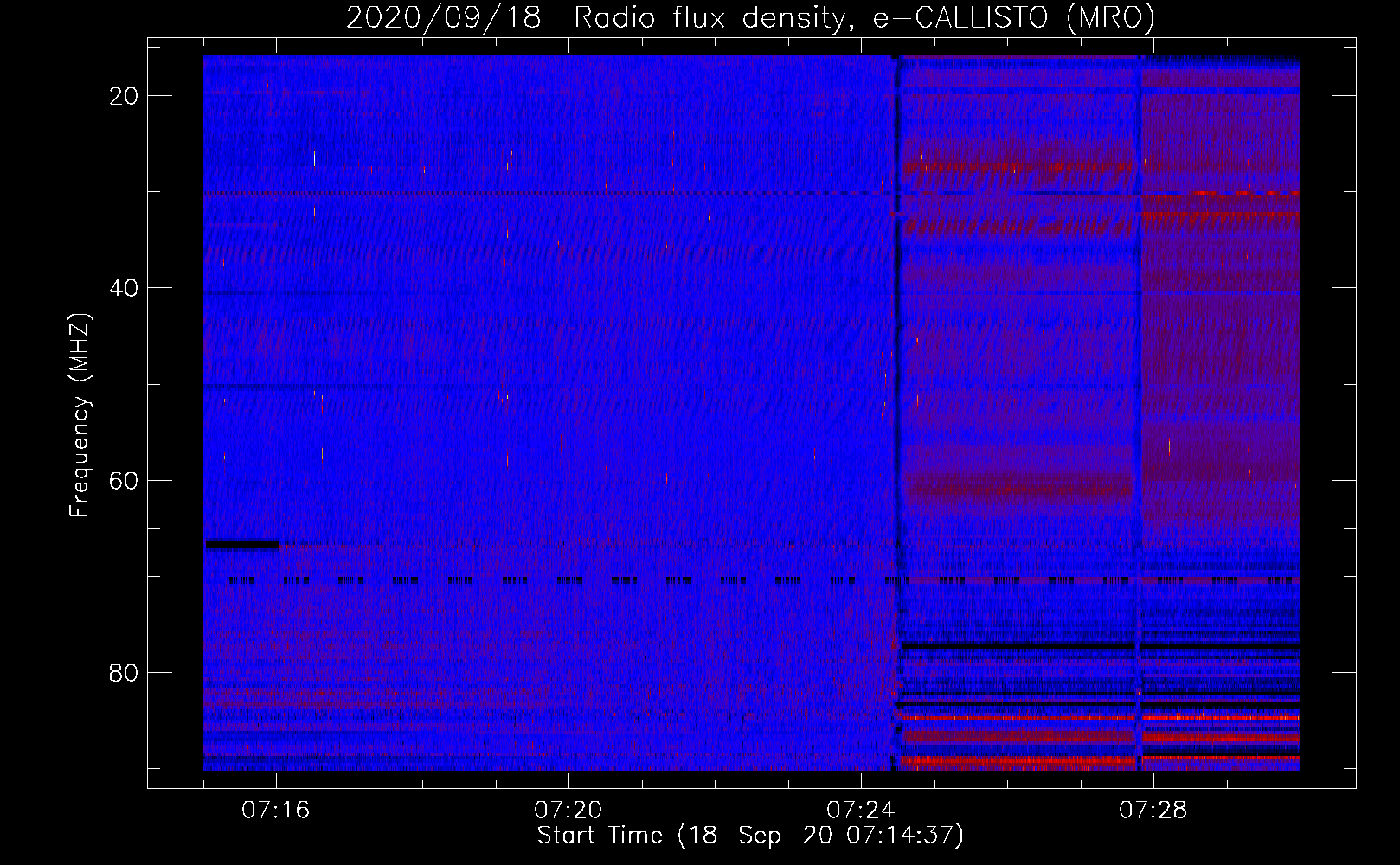
Task: Click the 07:24 time tick label
Action: 861,811
